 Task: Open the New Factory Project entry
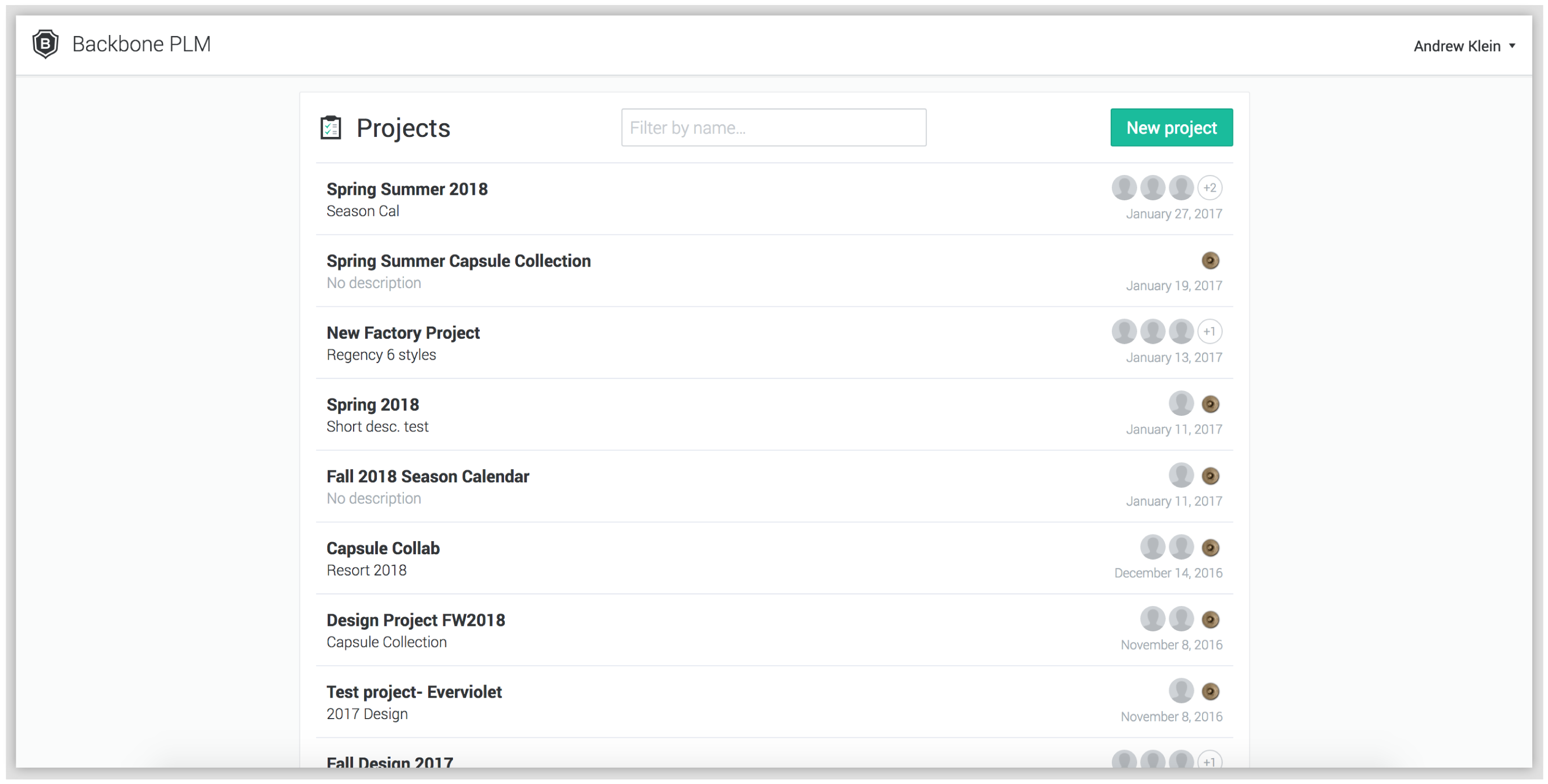[x=403, y=333]
